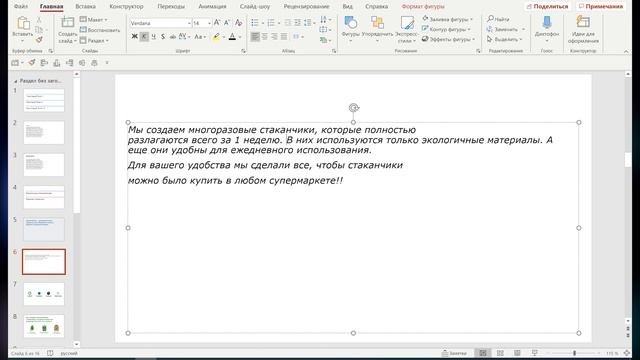Click the text columns icon

(297, 37)
